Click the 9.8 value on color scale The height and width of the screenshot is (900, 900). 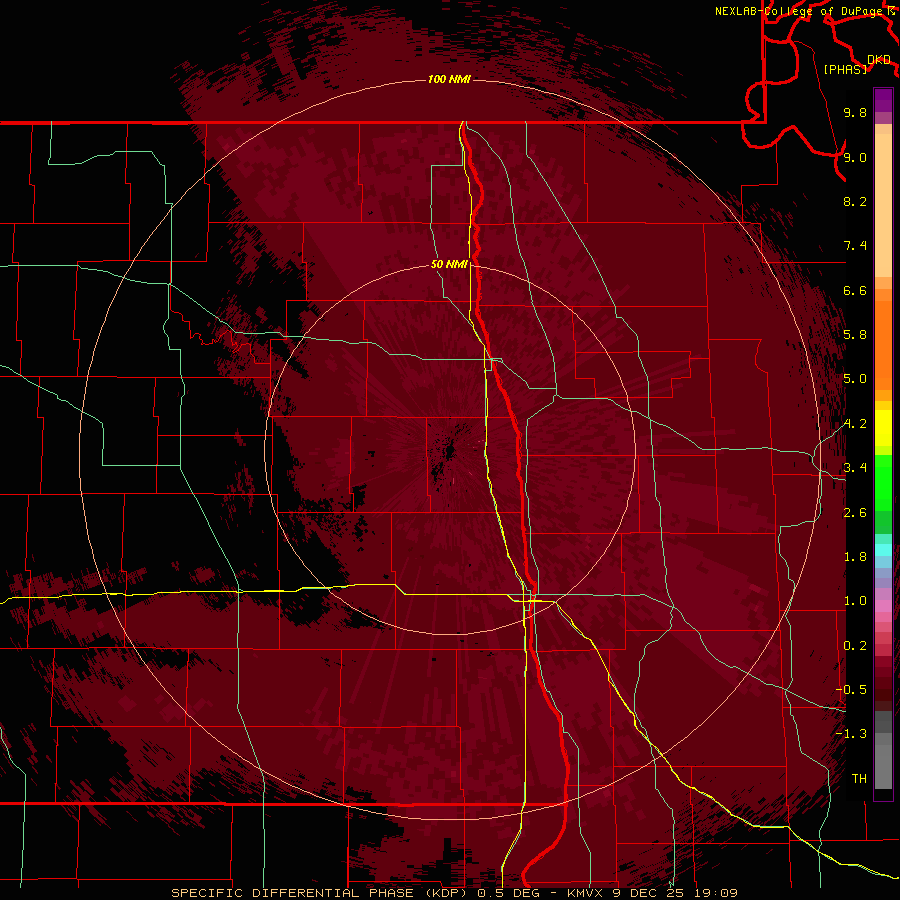click(855, 112)
